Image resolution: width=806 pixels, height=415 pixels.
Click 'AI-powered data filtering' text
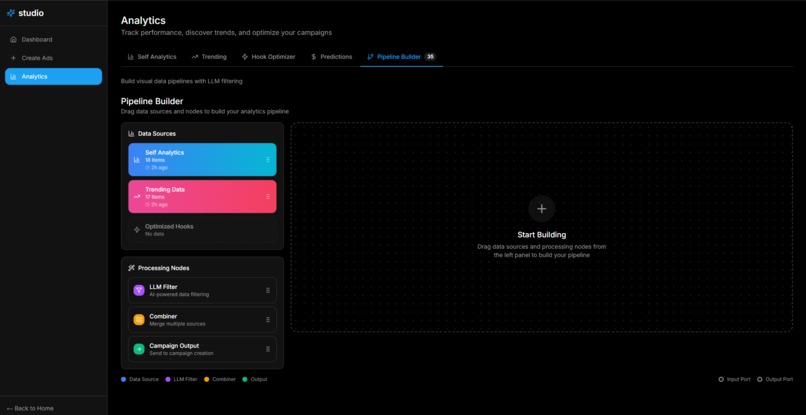click(179, 295)
